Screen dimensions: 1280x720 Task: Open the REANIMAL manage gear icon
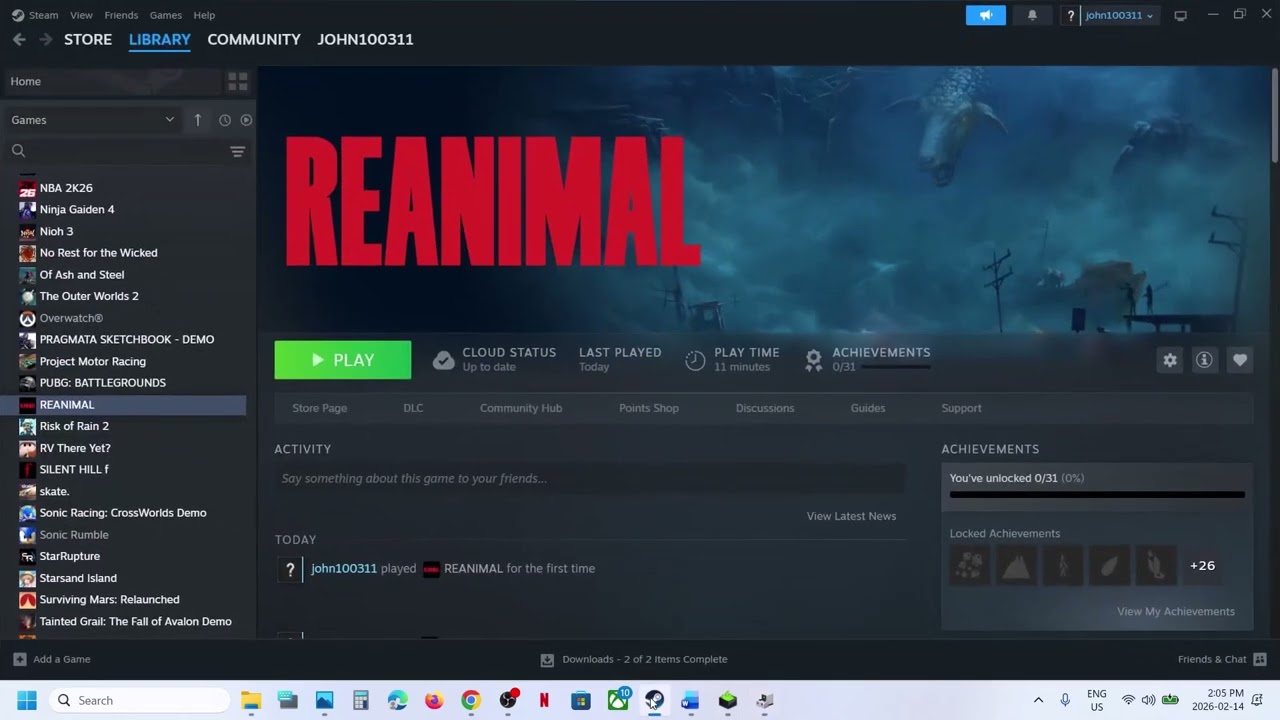[1170, 360]
